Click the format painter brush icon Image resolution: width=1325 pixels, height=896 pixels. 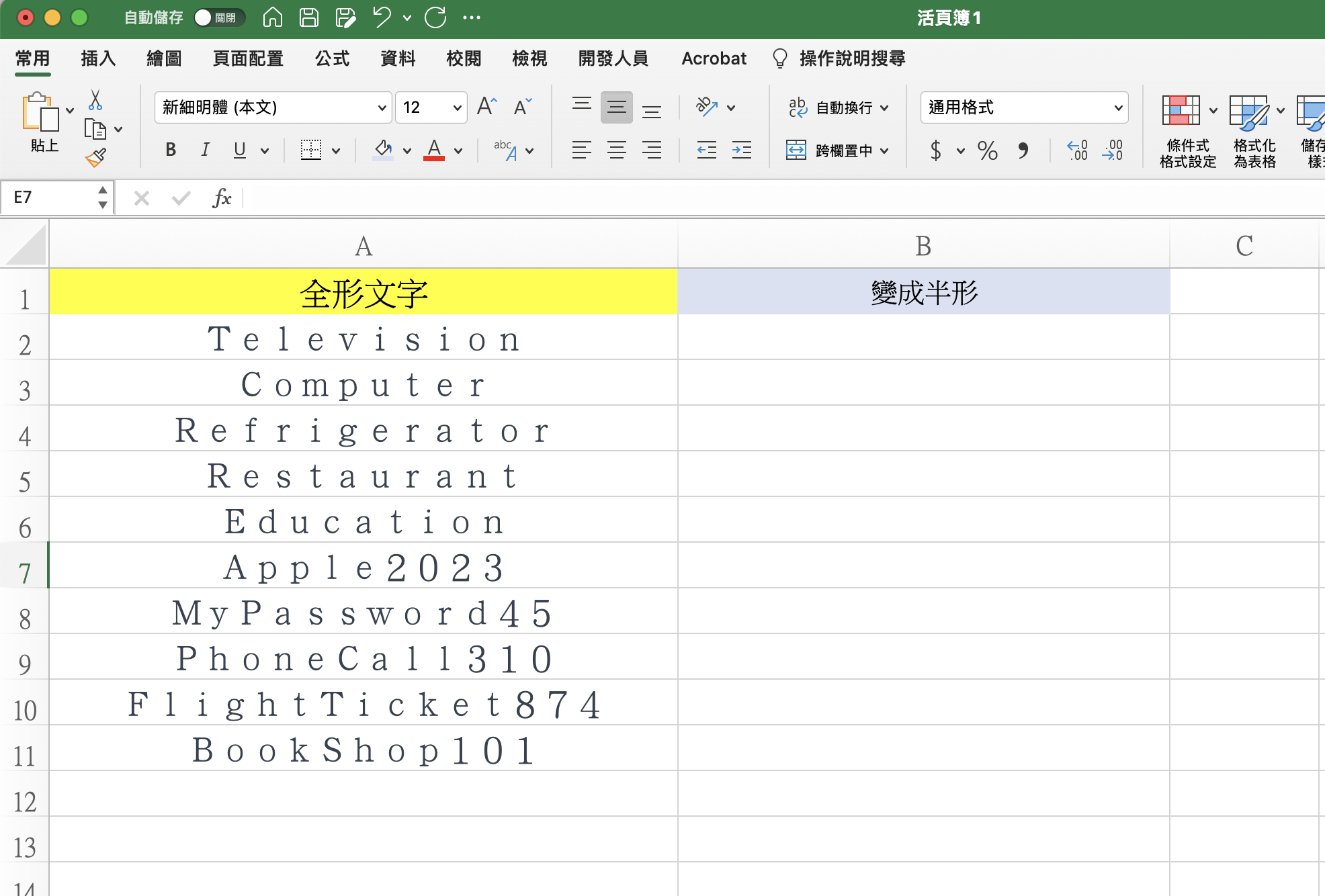pos(95,159)
